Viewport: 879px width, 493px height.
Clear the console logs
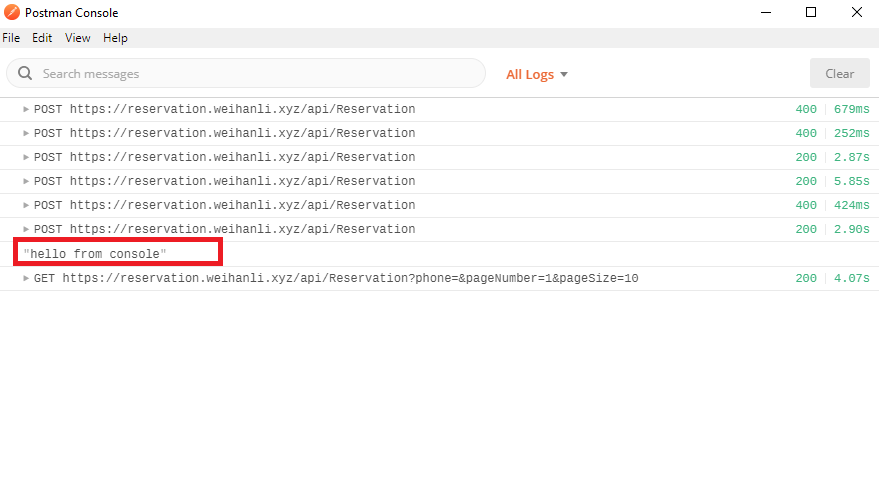839,73
